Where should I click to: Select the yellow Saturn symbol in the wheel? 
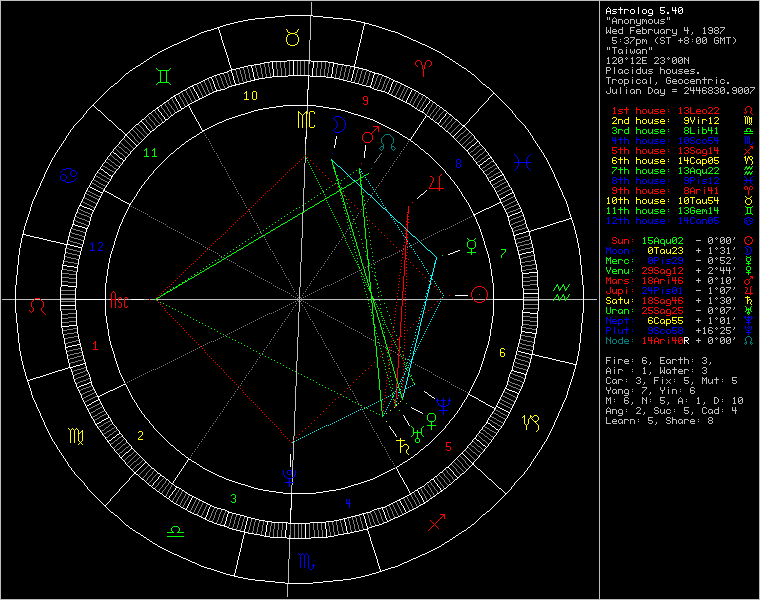403,445
